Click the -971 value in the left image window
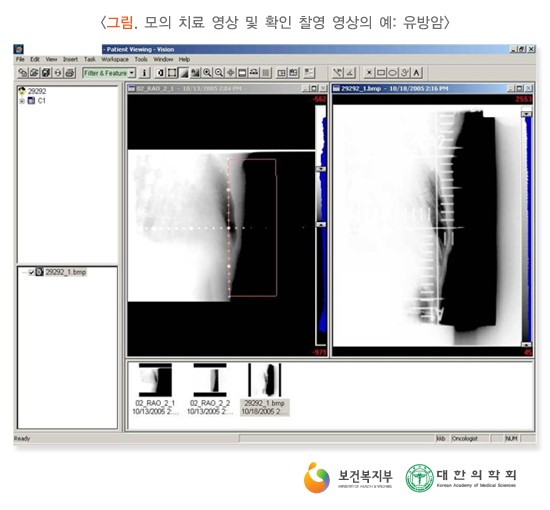Image resolution: width=550 pixels, height=510 pixels. (x=319, y=352)
